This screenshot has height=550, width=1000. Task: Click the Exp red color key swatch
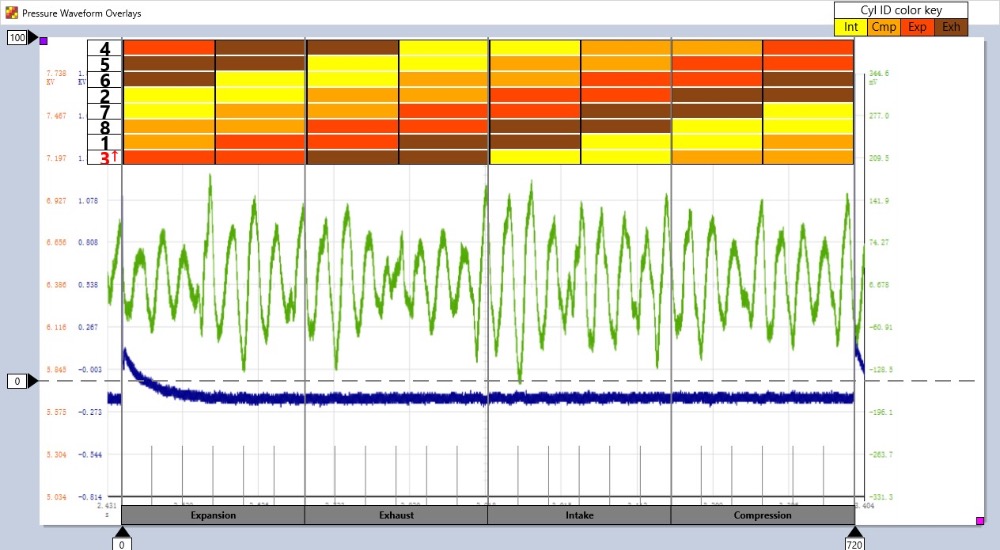tap(917, 27)
